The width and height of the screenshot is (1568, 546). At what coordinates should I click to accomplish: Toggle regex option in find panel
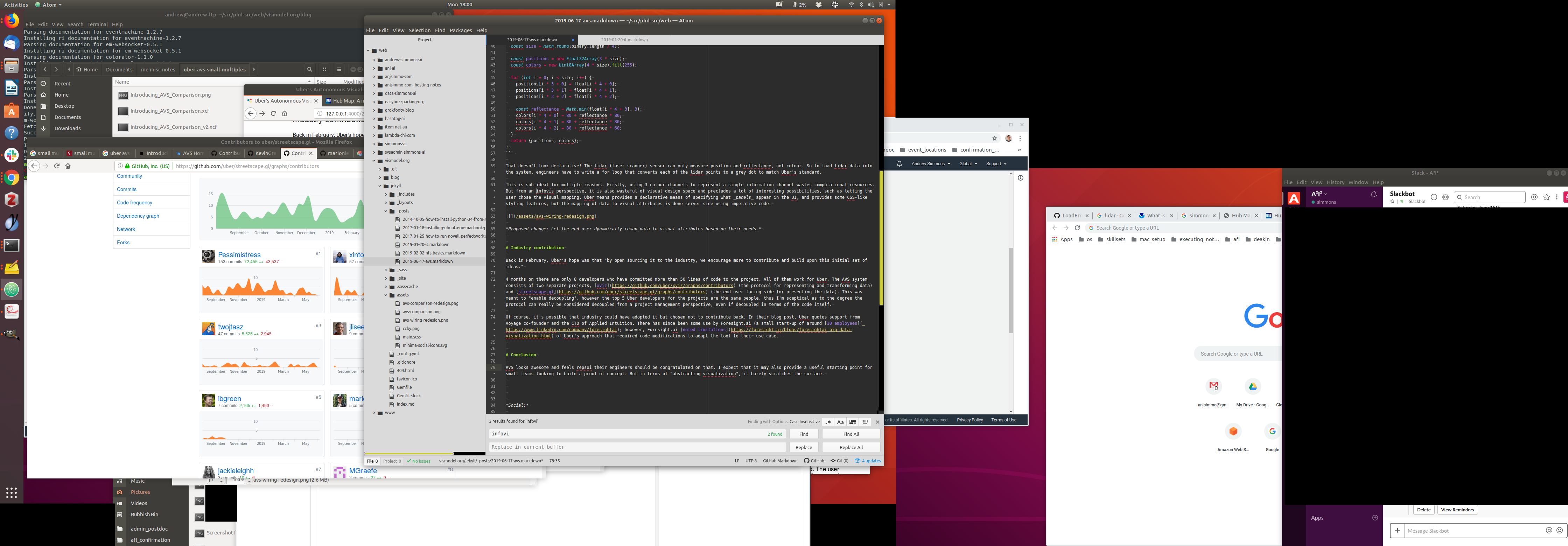[828, 422]
